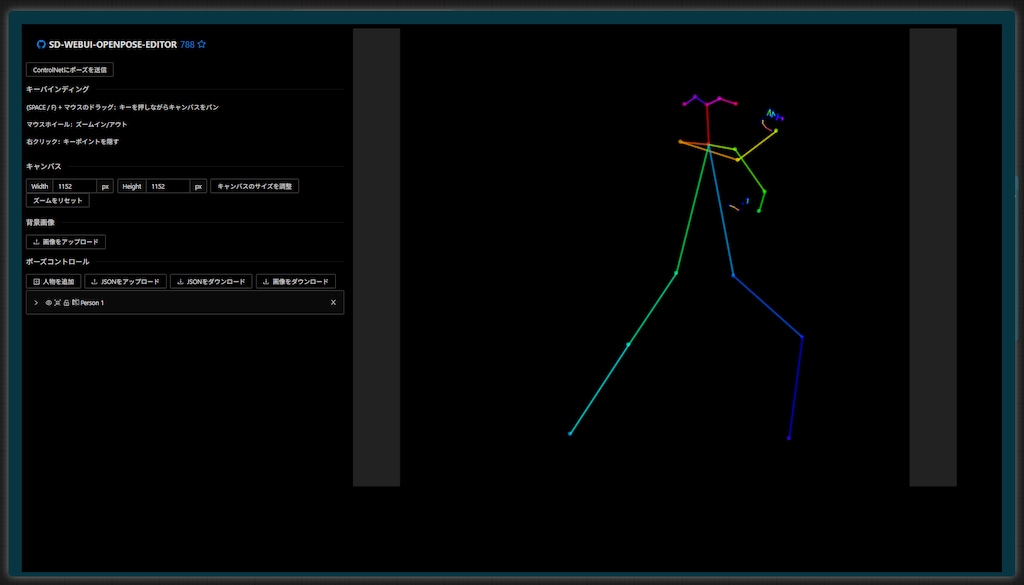Select the green wrist keypoint below elbow
The width and height of the screenshot is (1024, 585).
[758, 211]
